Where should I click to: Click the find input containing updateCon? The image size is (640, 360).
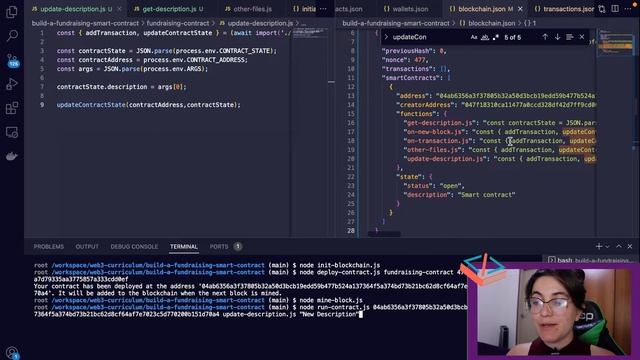(x=429, y=37)
